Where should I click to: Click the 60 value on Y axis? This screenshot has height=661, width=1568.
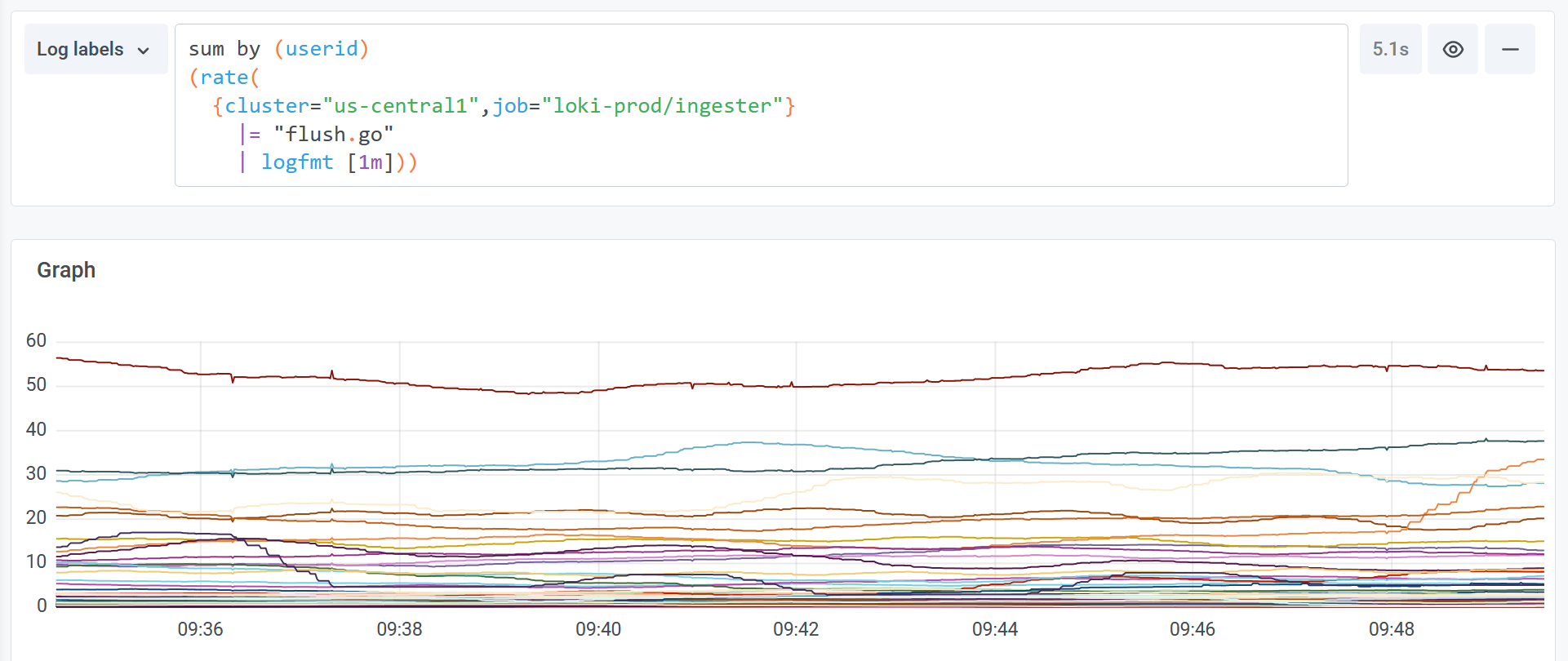[36, 340]
